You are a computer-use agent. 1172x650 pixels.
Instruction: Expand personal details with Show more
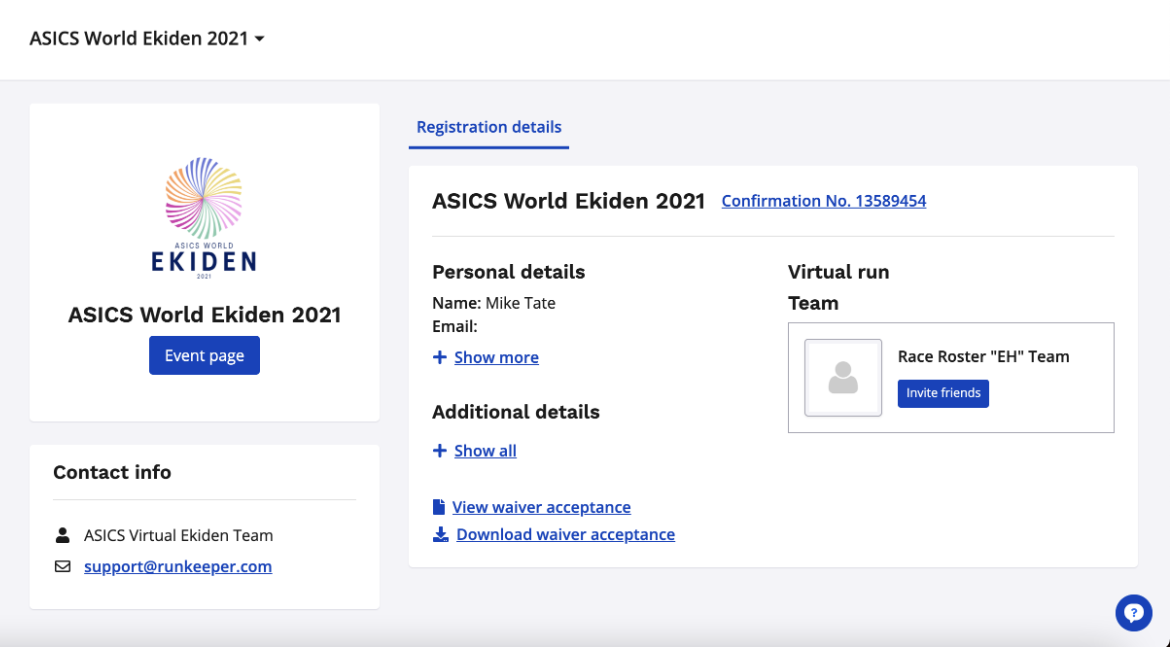coord(496,358)
